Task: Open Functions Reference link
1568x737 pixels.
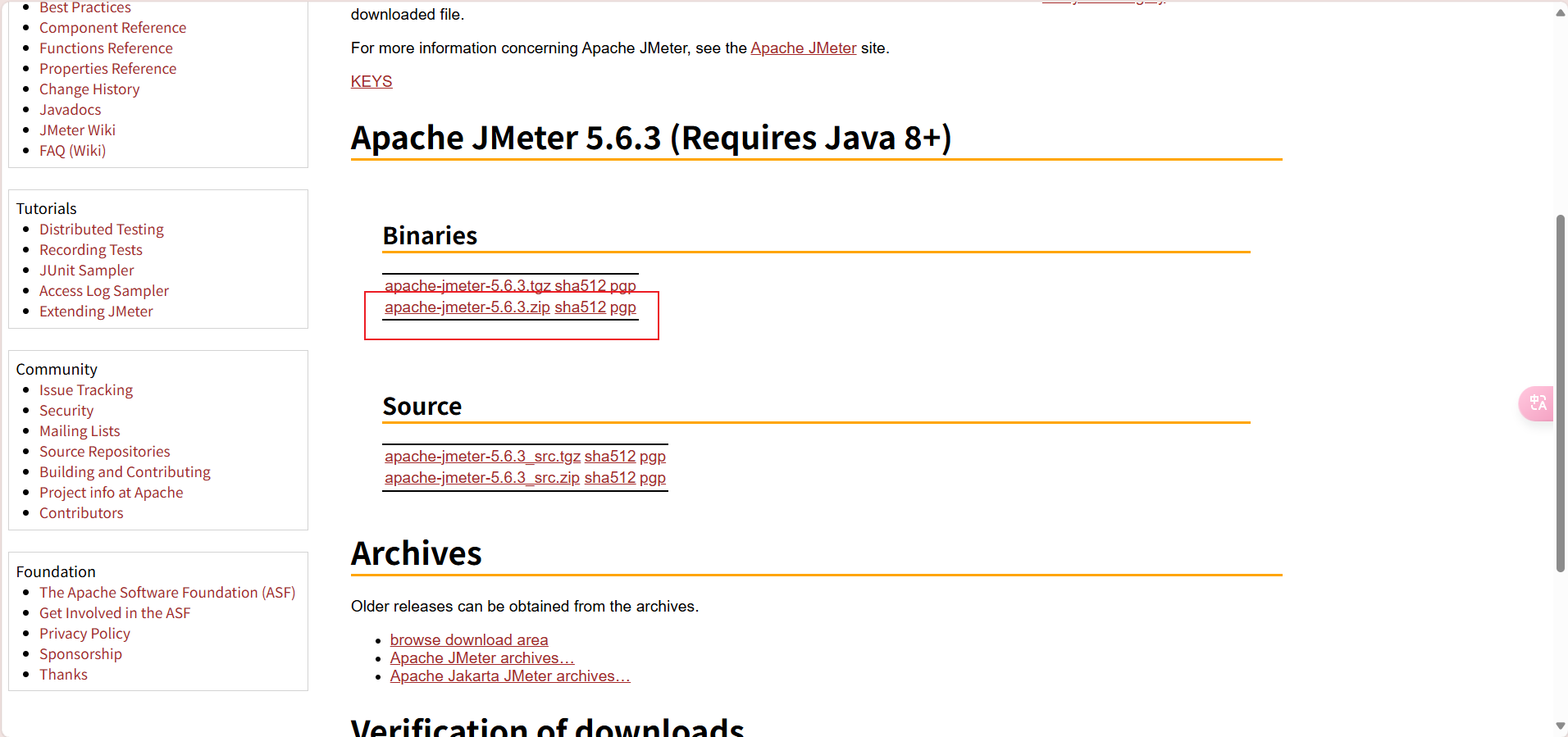Action: [x=106, y=48]
